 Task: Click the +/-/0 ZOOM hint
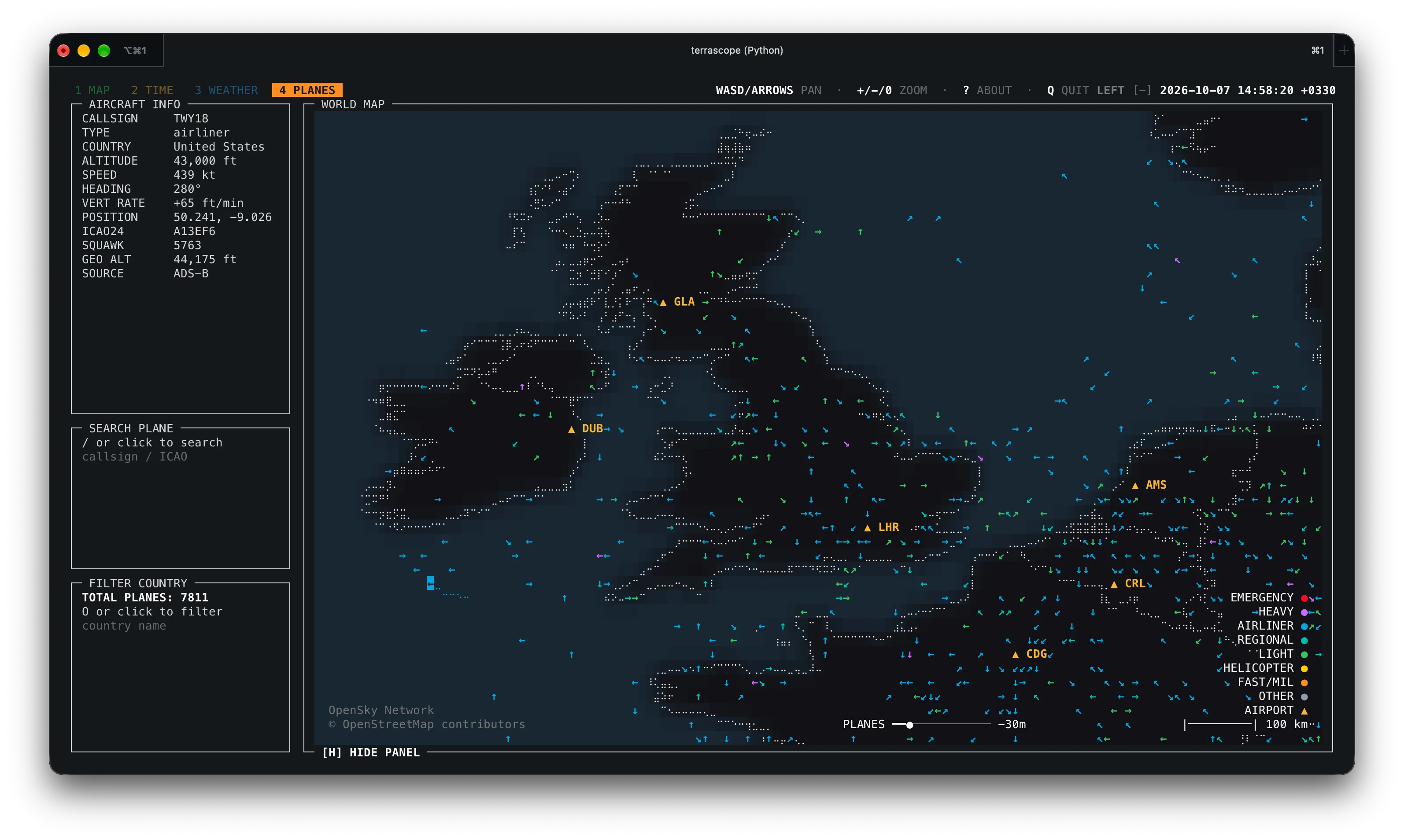892,90
